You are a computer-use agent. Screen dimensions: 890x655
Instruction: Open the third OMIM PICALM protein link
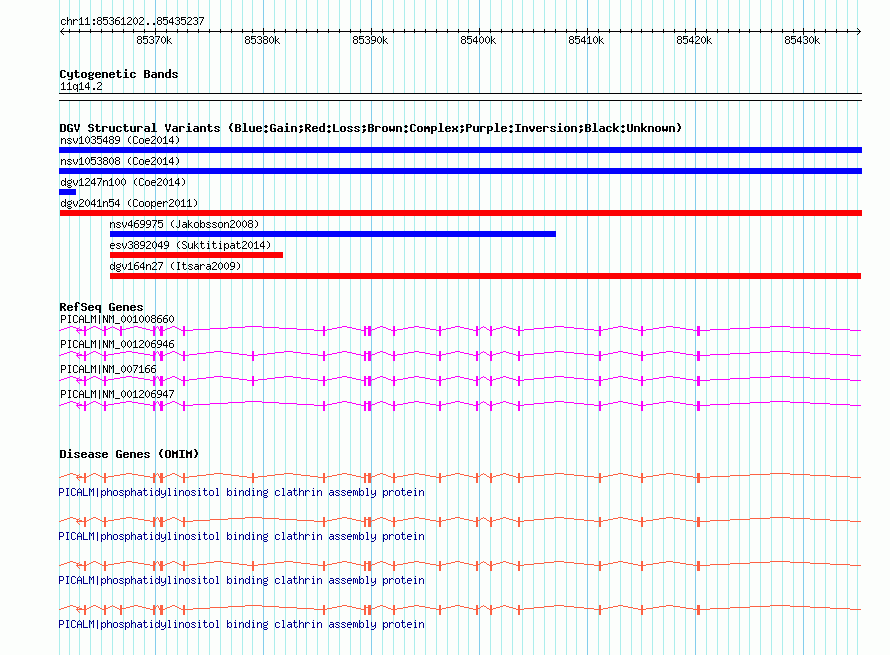coord(241,581)
